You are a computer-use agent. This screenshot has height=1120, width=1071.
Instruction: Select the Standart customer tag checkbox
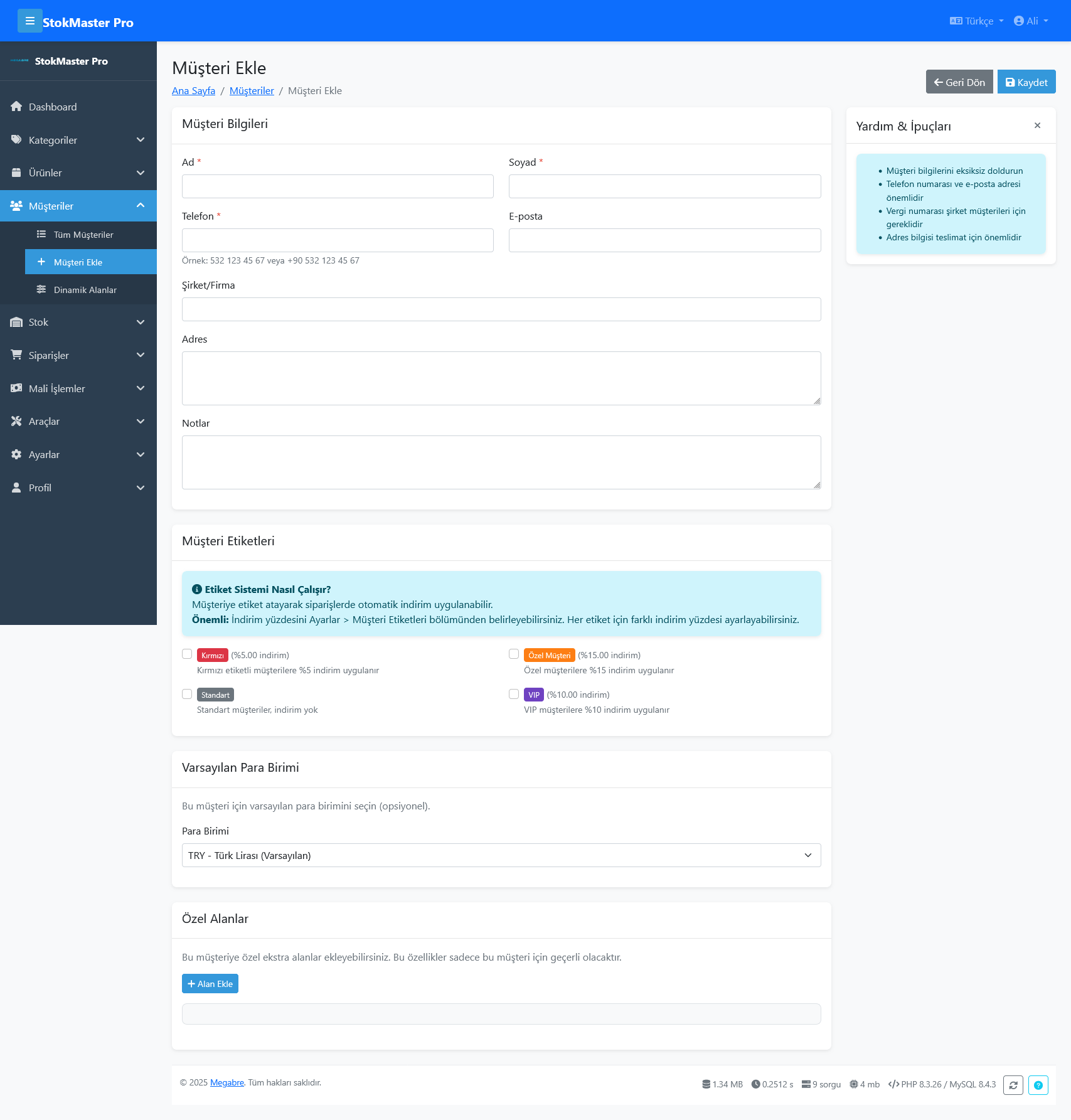click(x=186, y=694)
